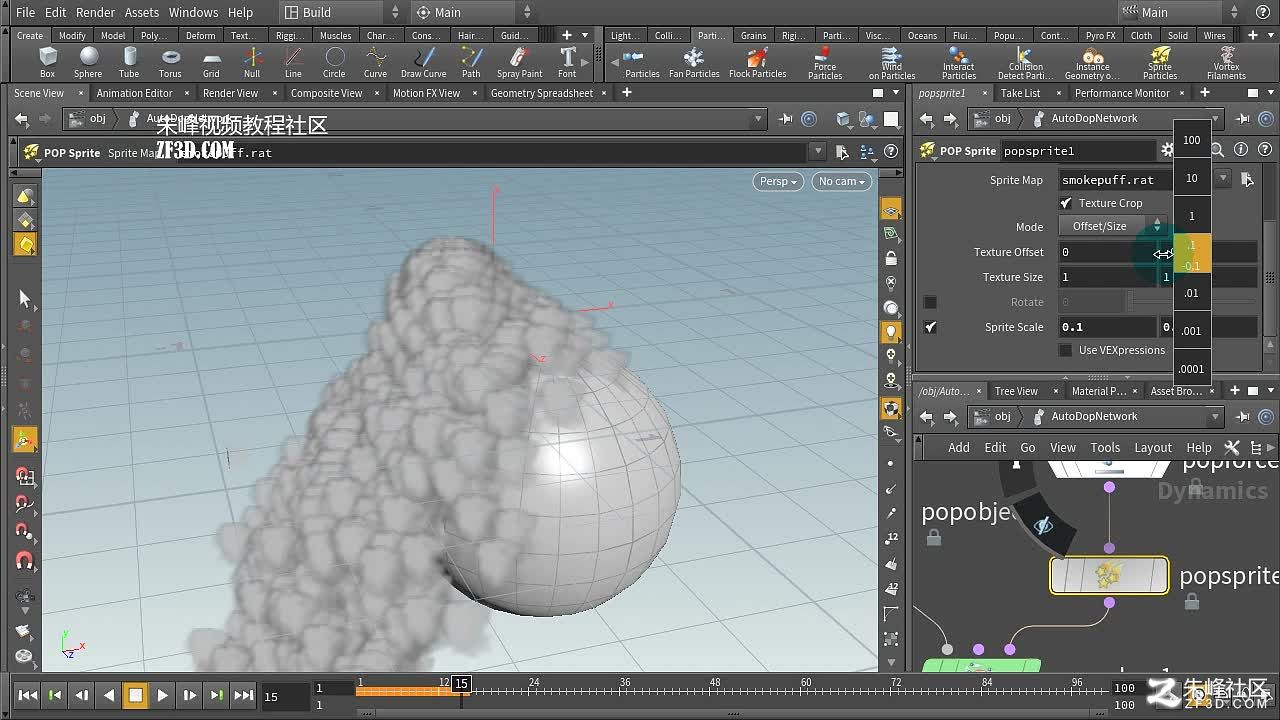Open the Windows menu

[193, 12]
